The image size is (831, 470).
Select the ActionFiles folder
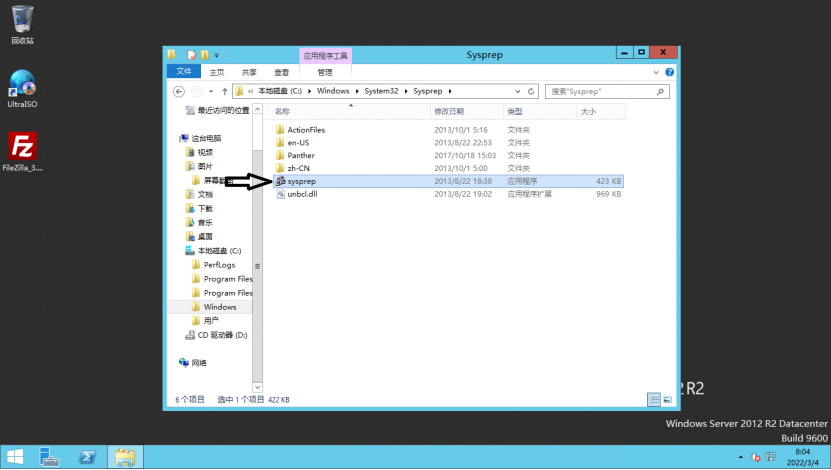306,130
